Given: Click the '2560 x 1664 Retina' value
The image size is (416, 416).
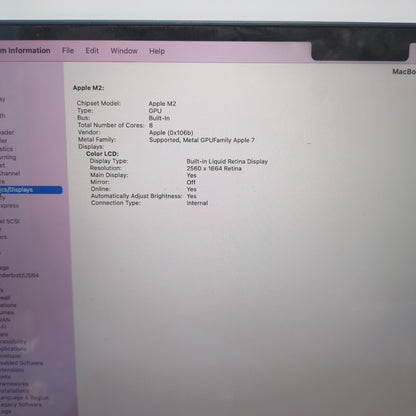Looking at the screenshot, I should click(214, 168).
